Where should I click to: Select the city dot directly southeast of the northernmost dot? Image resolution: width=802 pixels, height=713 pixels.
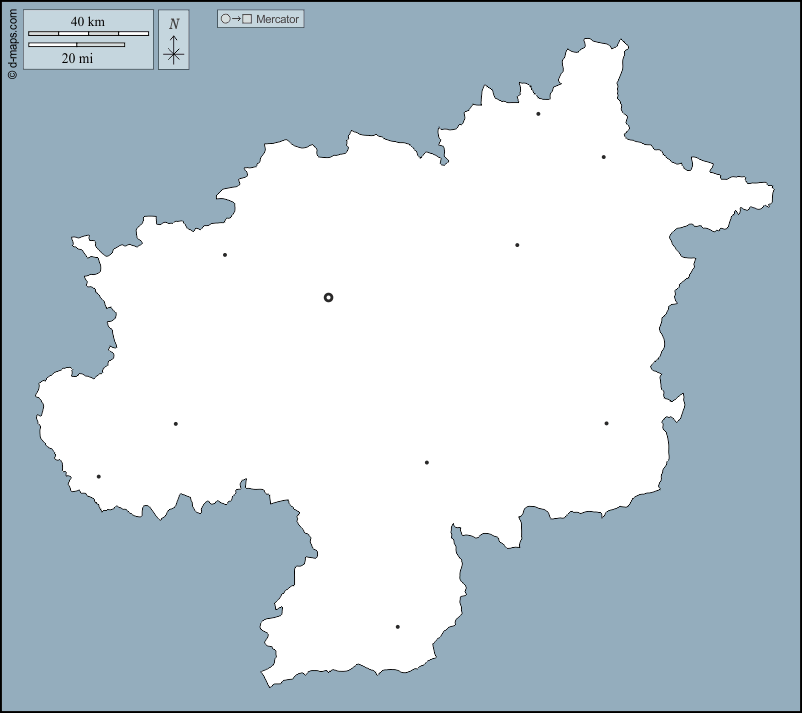point(603,157)
